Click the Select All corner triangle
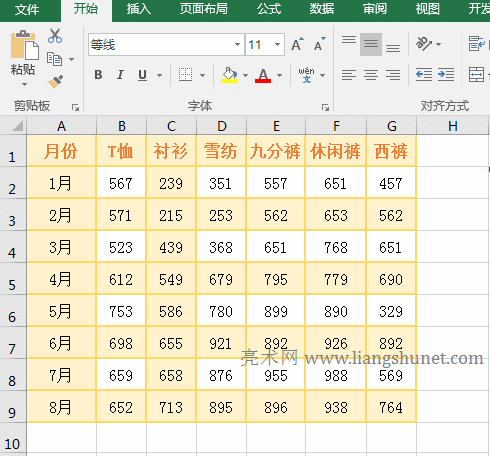 (17, 126)
